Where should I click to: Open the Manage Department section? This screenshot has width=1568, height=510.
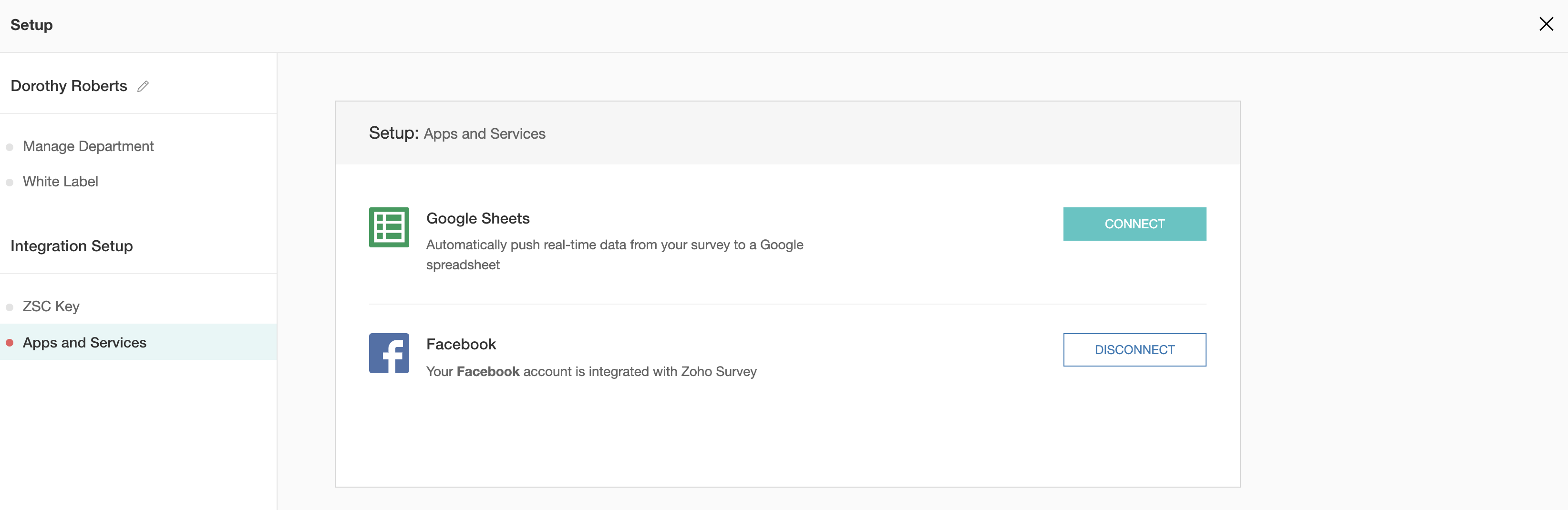(x=88, y=146)
